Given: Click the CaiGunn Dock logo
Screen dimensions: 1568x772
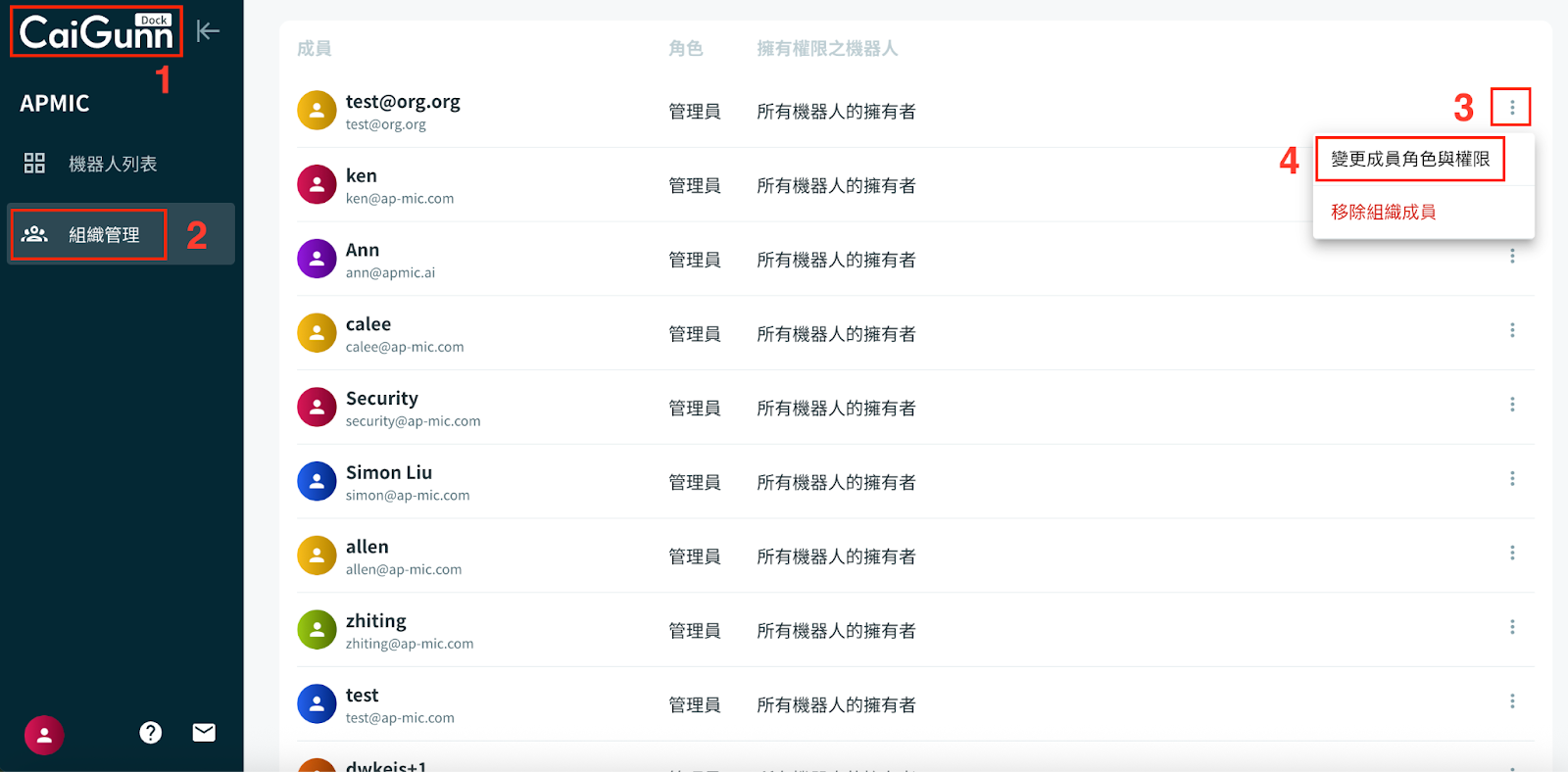Looking at the screenshot, I should [96, 32].
